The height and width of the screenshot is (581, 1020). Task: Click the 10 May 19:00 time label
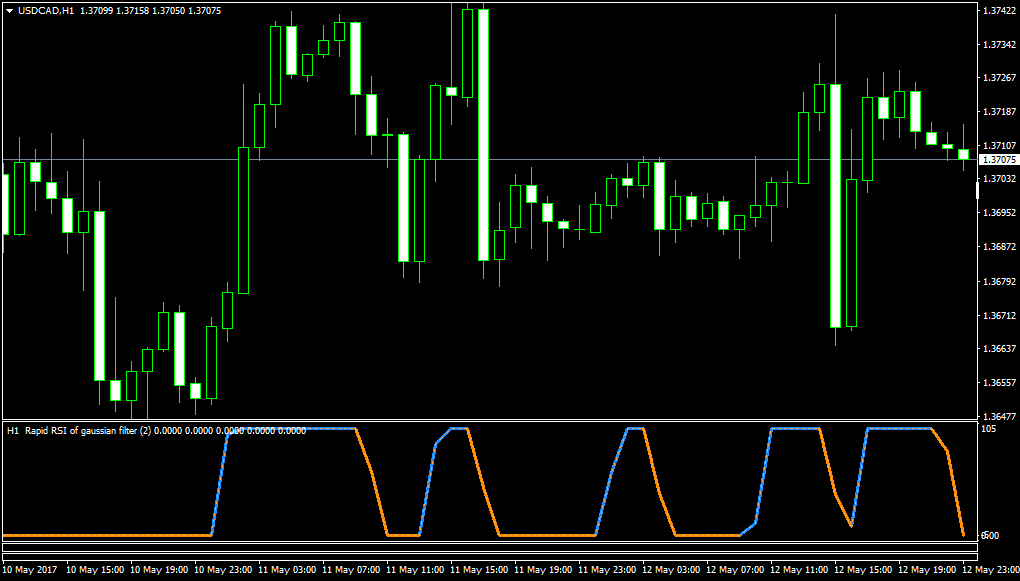[x=159, y=569]
